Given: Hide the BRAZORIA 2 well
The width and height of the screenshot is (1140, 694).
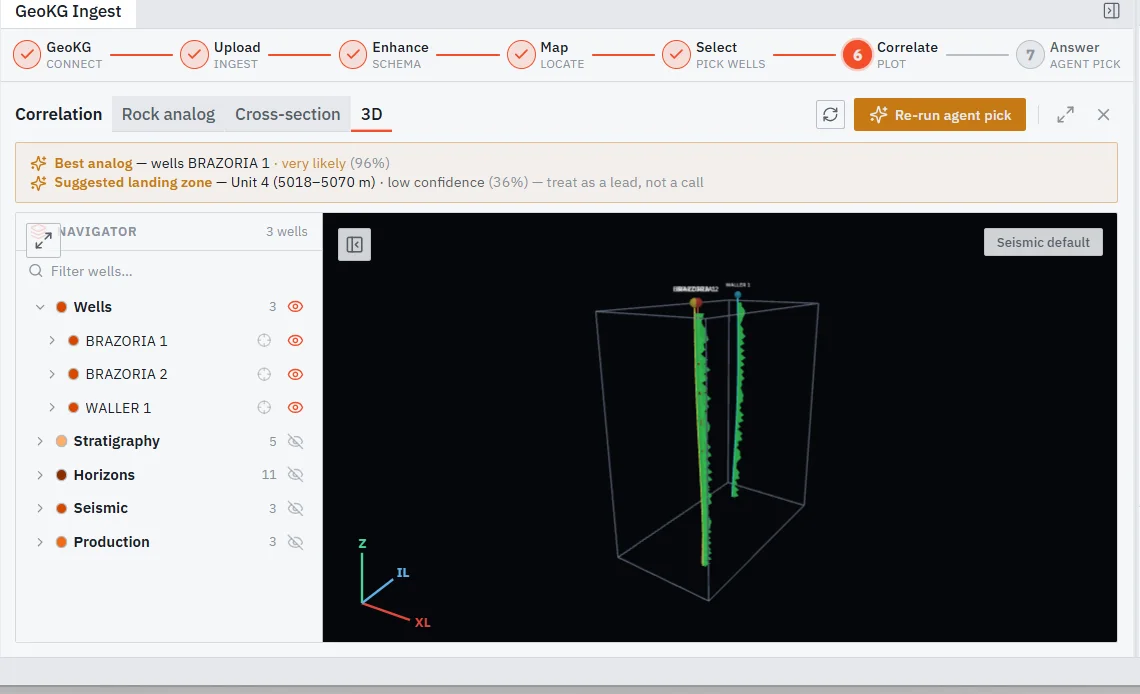Looking at the screenshot, I should pyautogui.click(x=295, y=374).
